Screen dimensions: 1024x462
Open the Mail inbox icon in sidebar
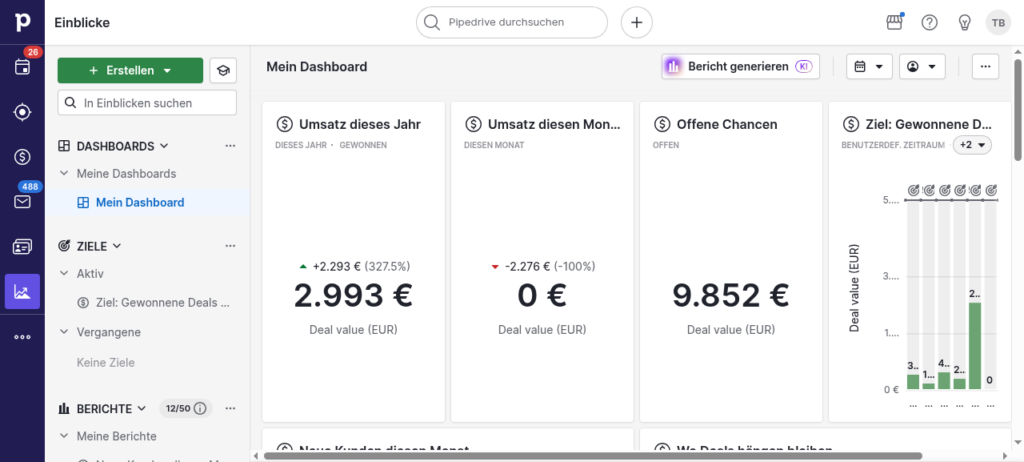[22, 202]
